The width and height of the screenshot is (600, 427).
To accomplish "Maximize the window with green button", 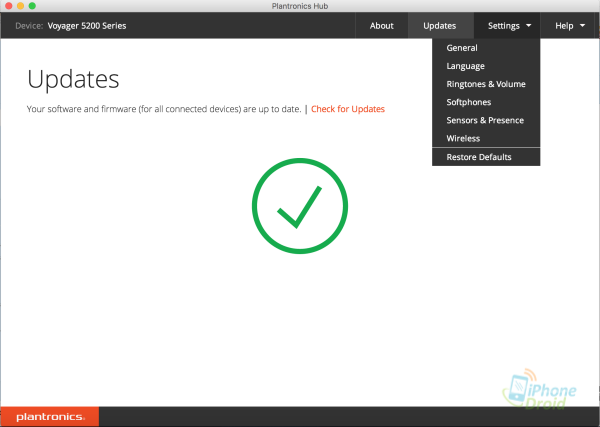I will [x=32, y=6].
